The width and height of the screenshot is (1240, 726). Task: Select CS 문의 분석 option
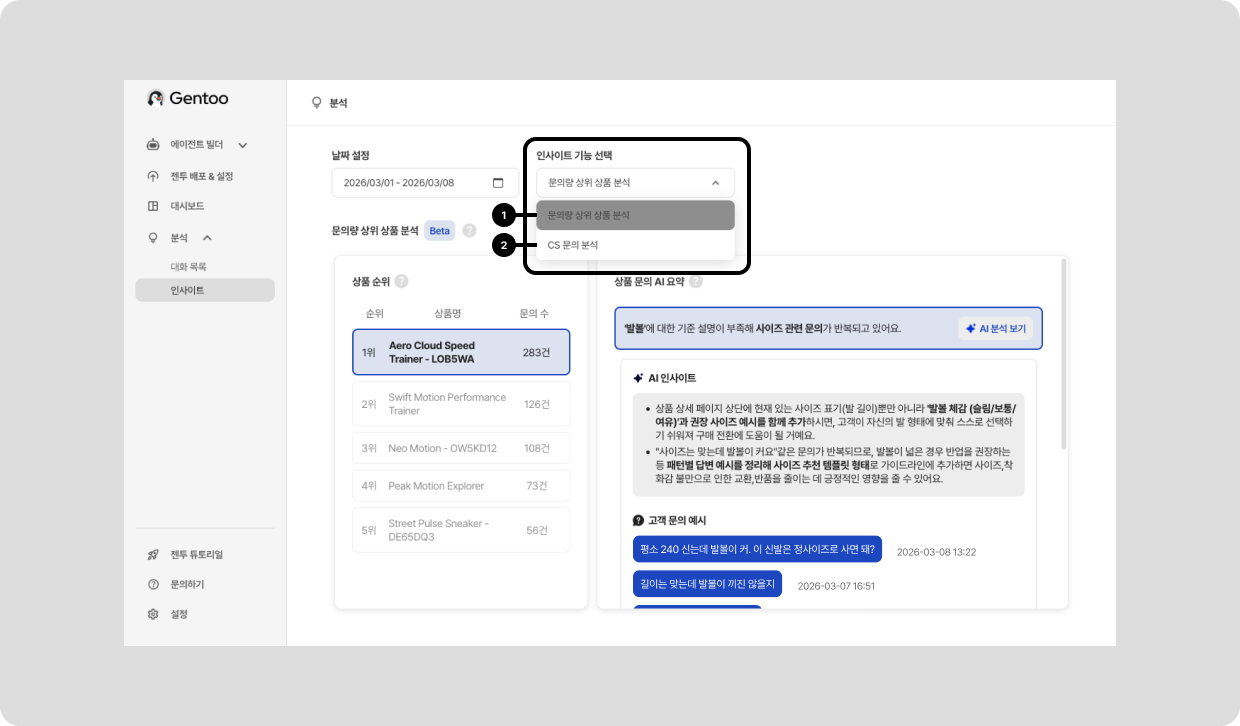click(x=635, y=245)
